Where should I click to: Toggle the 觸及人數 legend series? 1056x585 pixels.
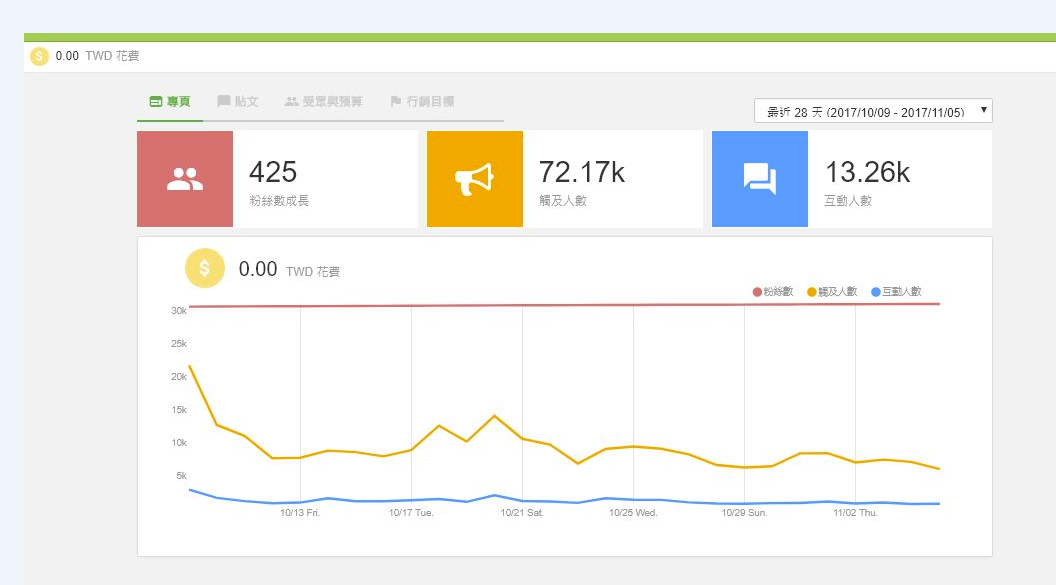pos(832,291)
